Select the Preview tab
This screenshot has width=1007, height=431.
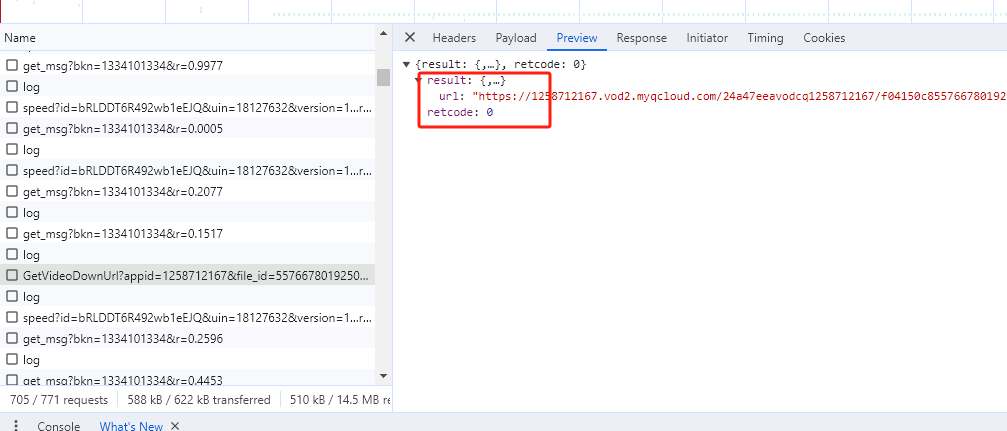577,38
